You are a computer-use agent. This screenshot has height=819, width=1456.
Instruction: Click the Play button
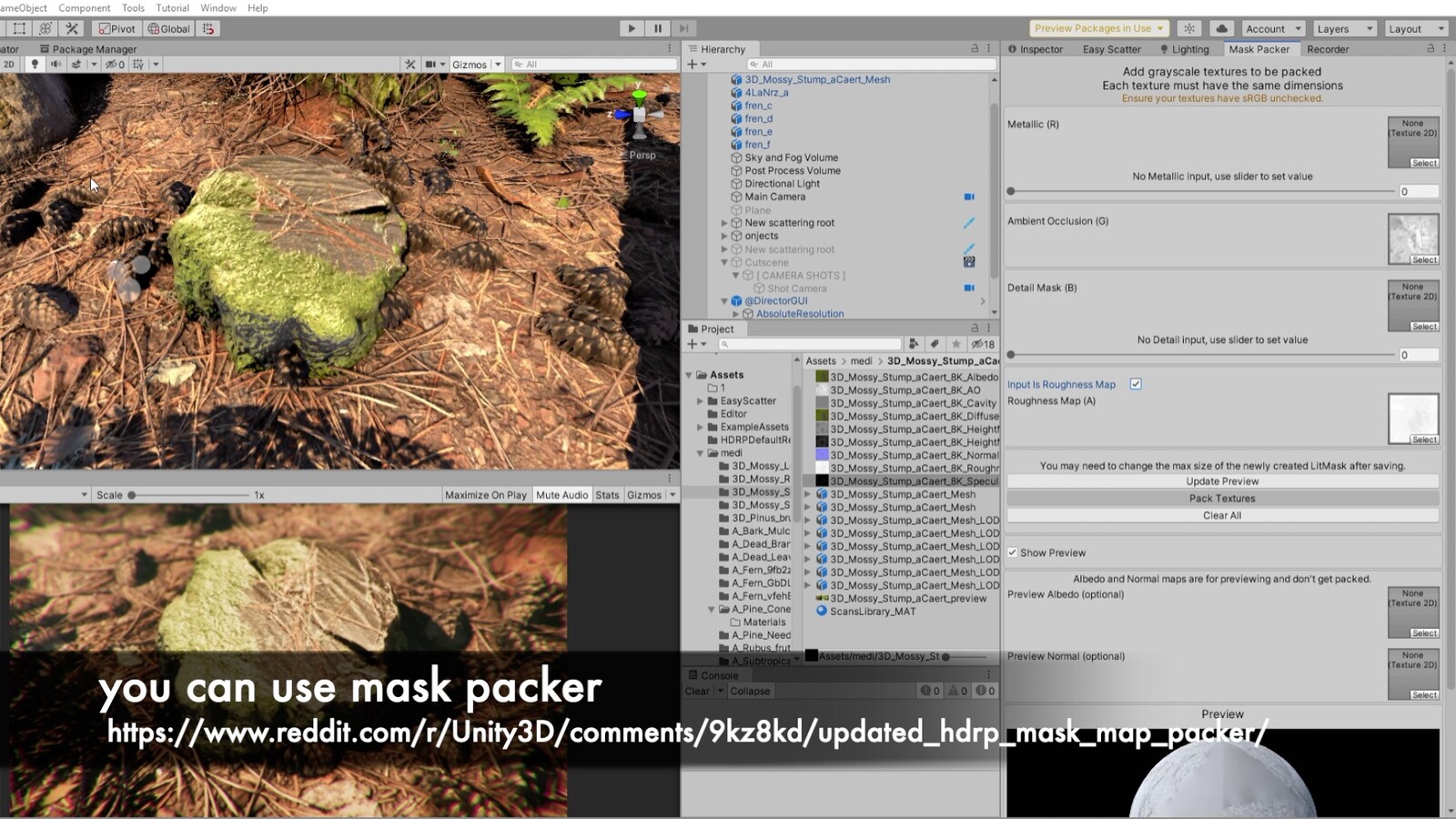(632, 28)
